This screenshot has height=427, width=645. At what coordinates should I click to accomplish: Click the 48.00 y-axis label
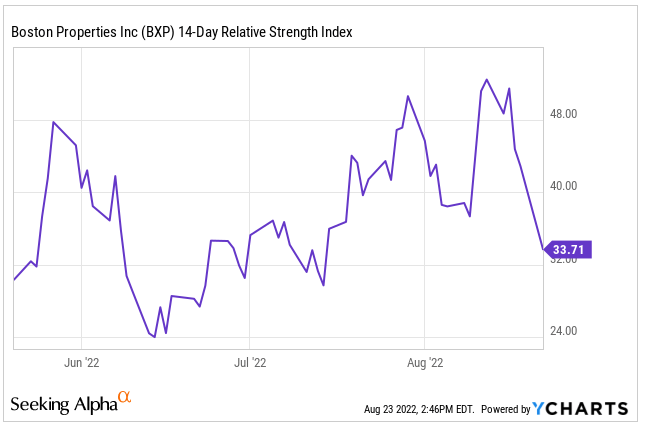coord(565,114)
